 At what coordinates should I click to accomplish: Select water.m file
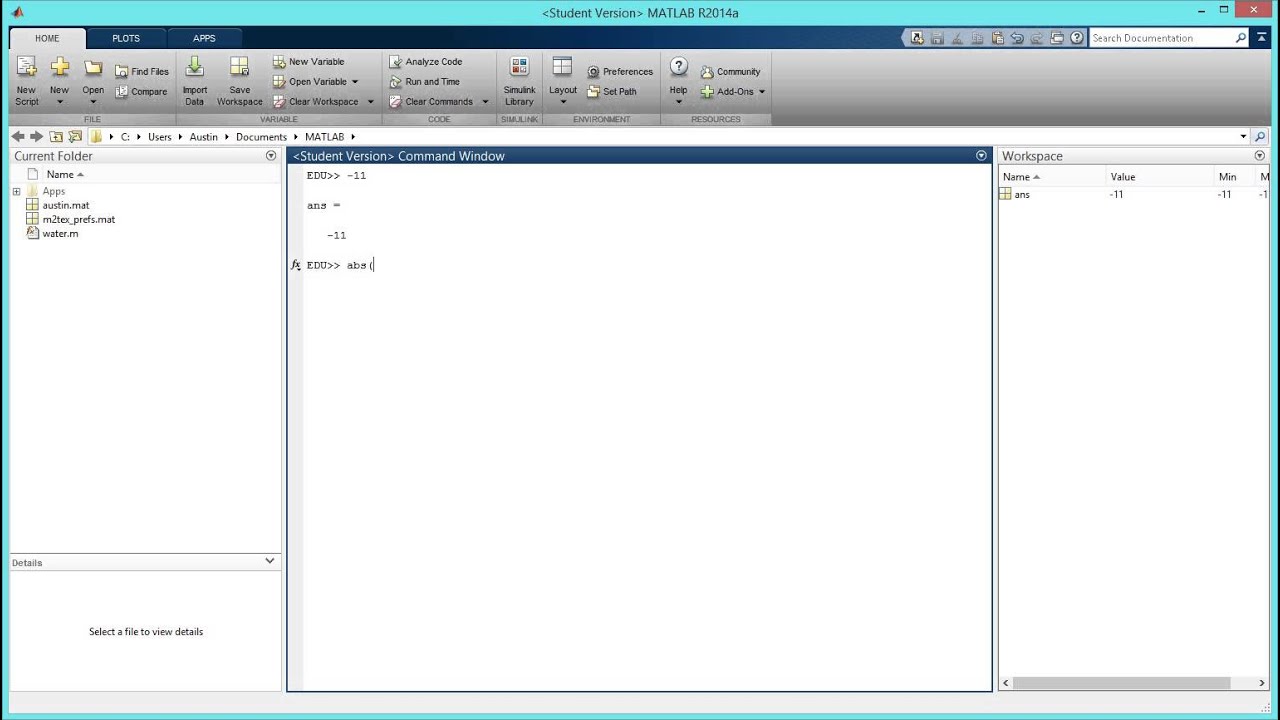pos(60,233)
